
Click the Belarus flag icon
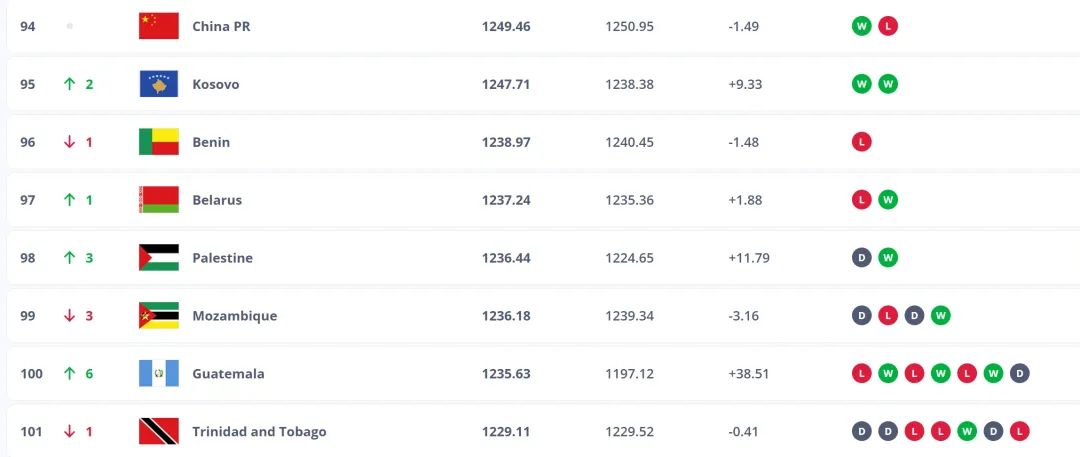pyautogui.click(x=158, y=200)
